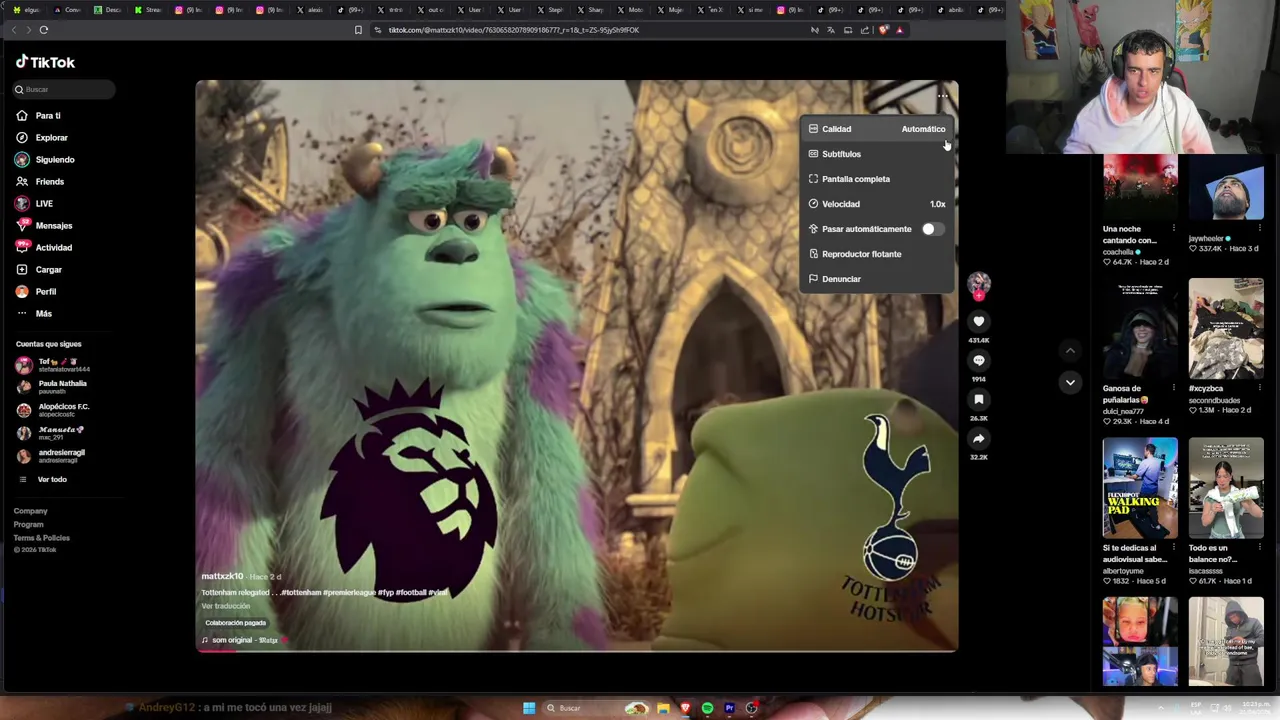Image resolution: width=1280 pixels, height=720 pixels.
Task: Click the #tottenham hashtag in caption
Action: tap(301, 592)
